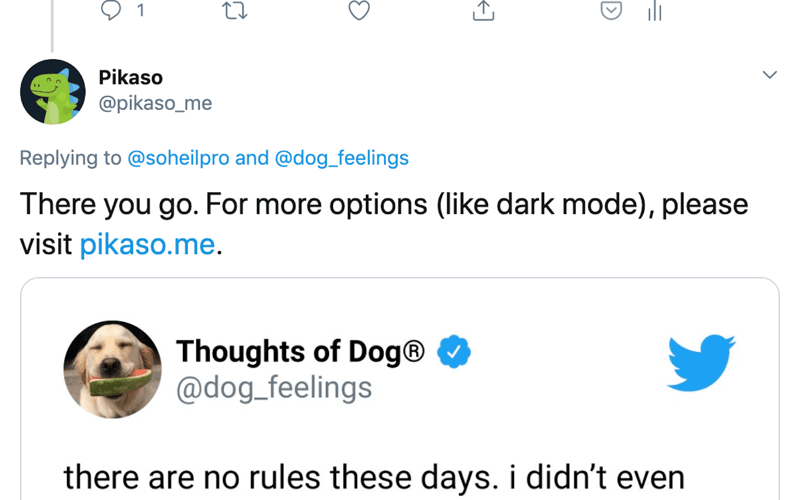Click the "There you go" reply text
800x500 pixels.
pos(384,205)
